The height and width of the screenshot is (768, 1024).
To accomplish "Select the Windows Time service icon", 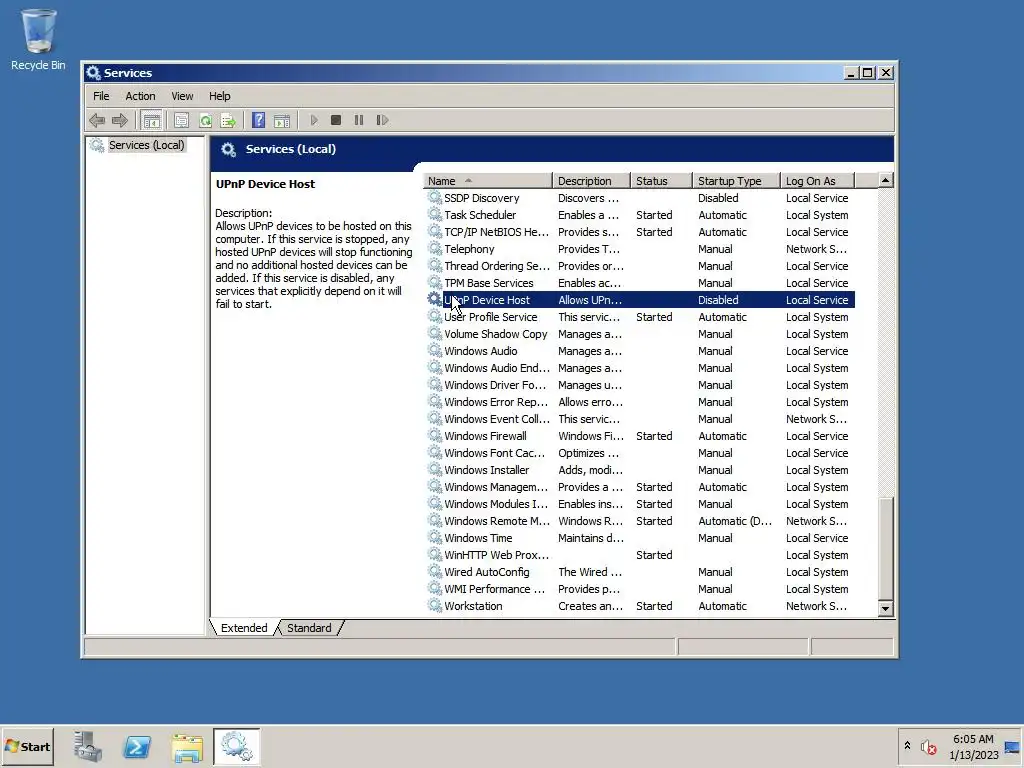I will tap(434, 537).
